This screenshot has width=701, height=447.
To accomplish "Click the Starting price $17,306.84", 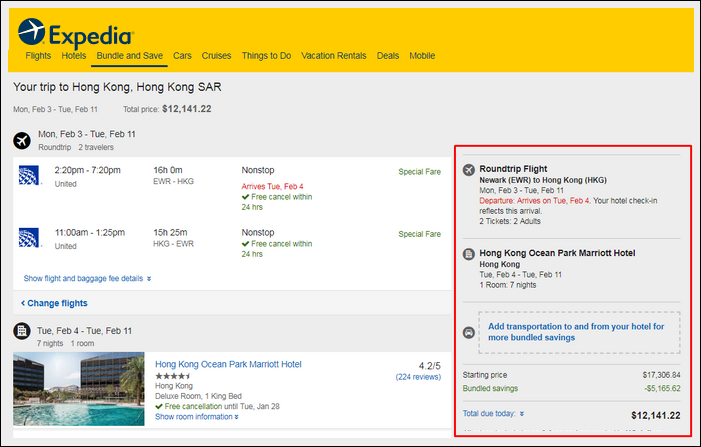I will tap(662, 375).
